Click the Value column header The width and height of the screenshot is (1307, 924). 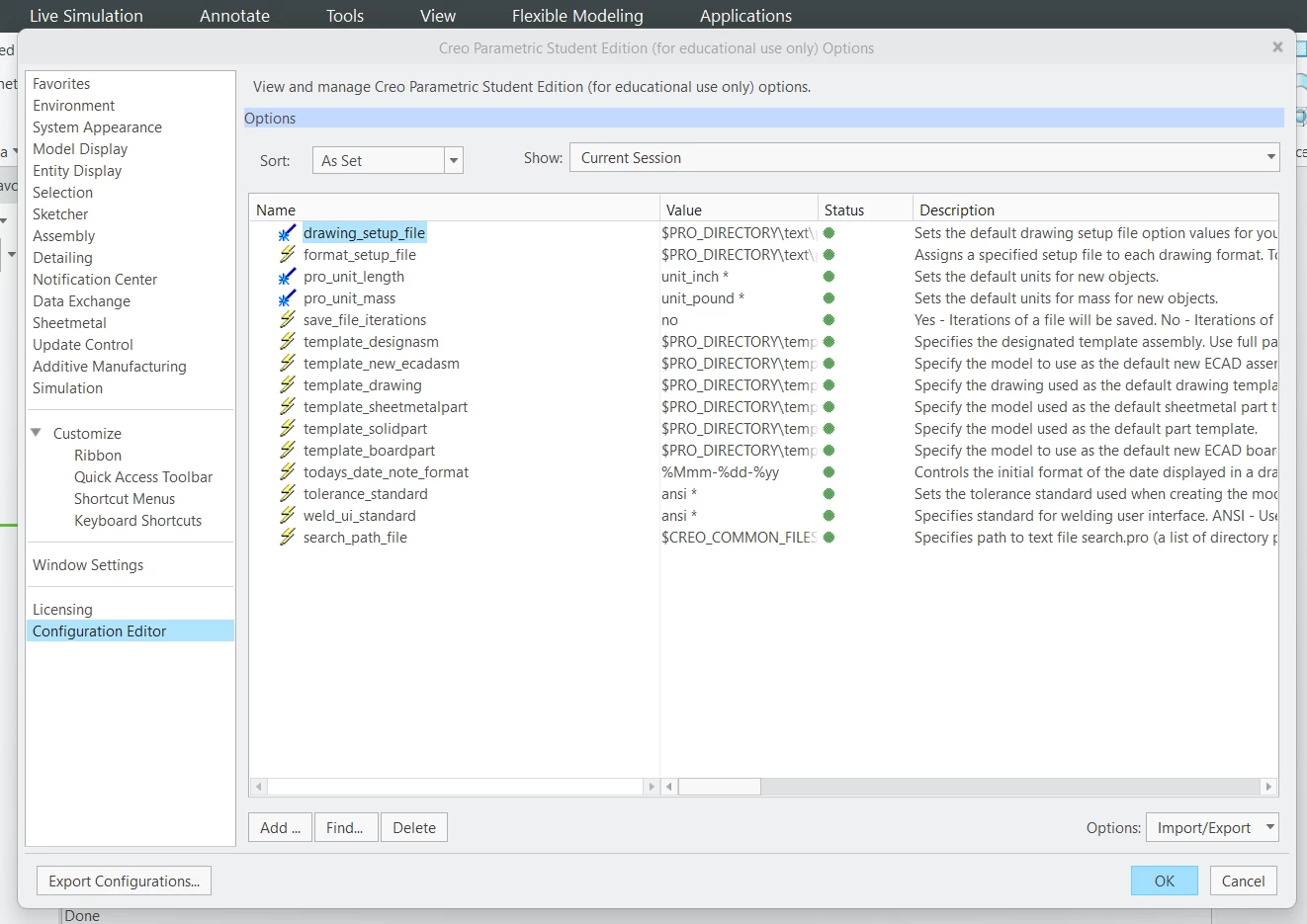click(739, 210)
